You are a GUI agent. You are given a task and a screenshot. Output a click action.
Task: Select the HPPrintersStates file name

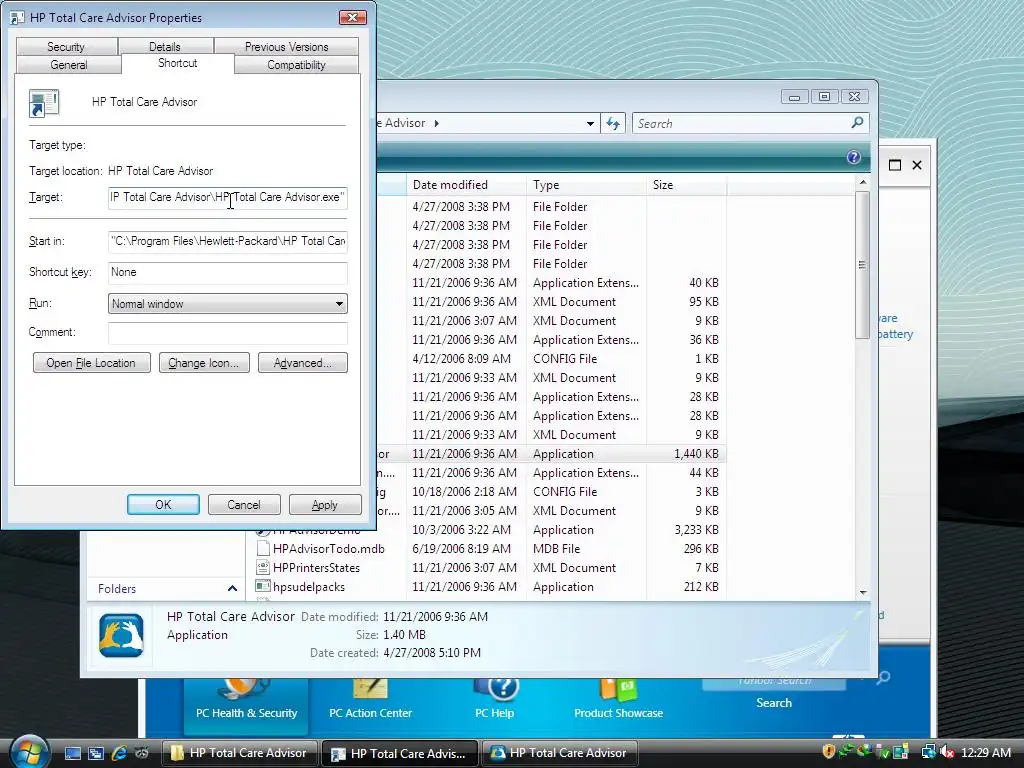pos(316,568)
